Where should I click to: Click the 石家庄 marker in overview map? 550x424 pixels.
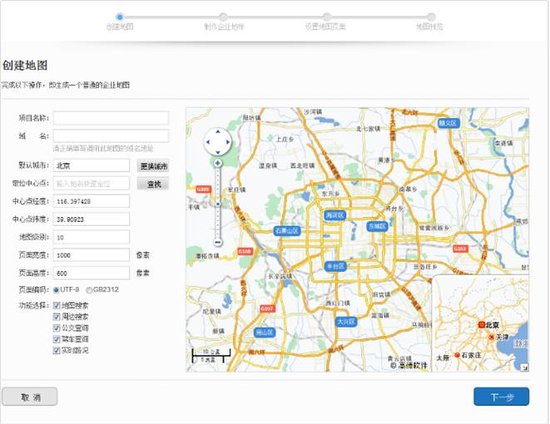click(457, 355)
